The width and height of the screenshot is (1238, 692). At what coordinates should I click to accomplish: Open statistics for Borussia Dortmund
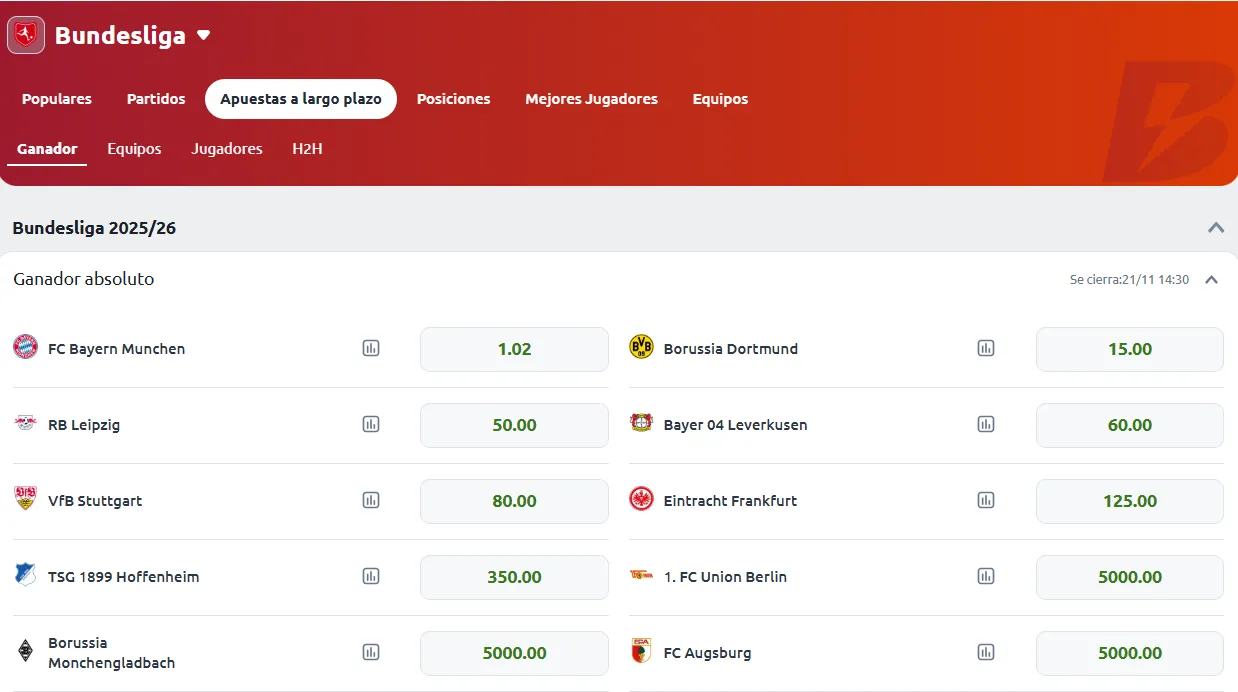coord(986,348)
